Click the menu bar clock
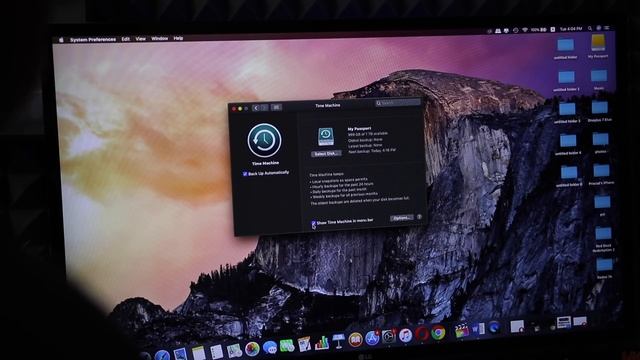 [x=571, y=29]
